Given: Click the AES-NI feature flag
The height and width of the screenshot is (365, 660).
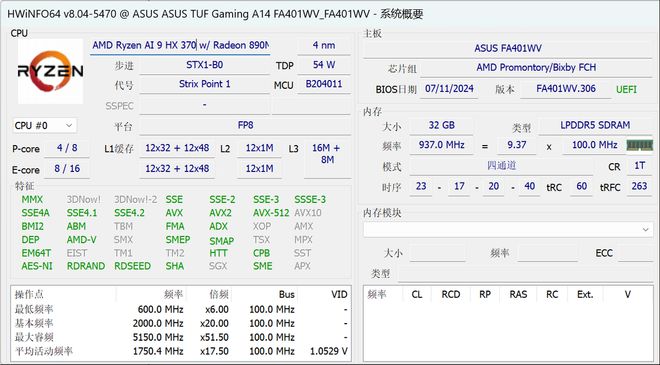Looking at the screenshot, I should tap(37, 266).
